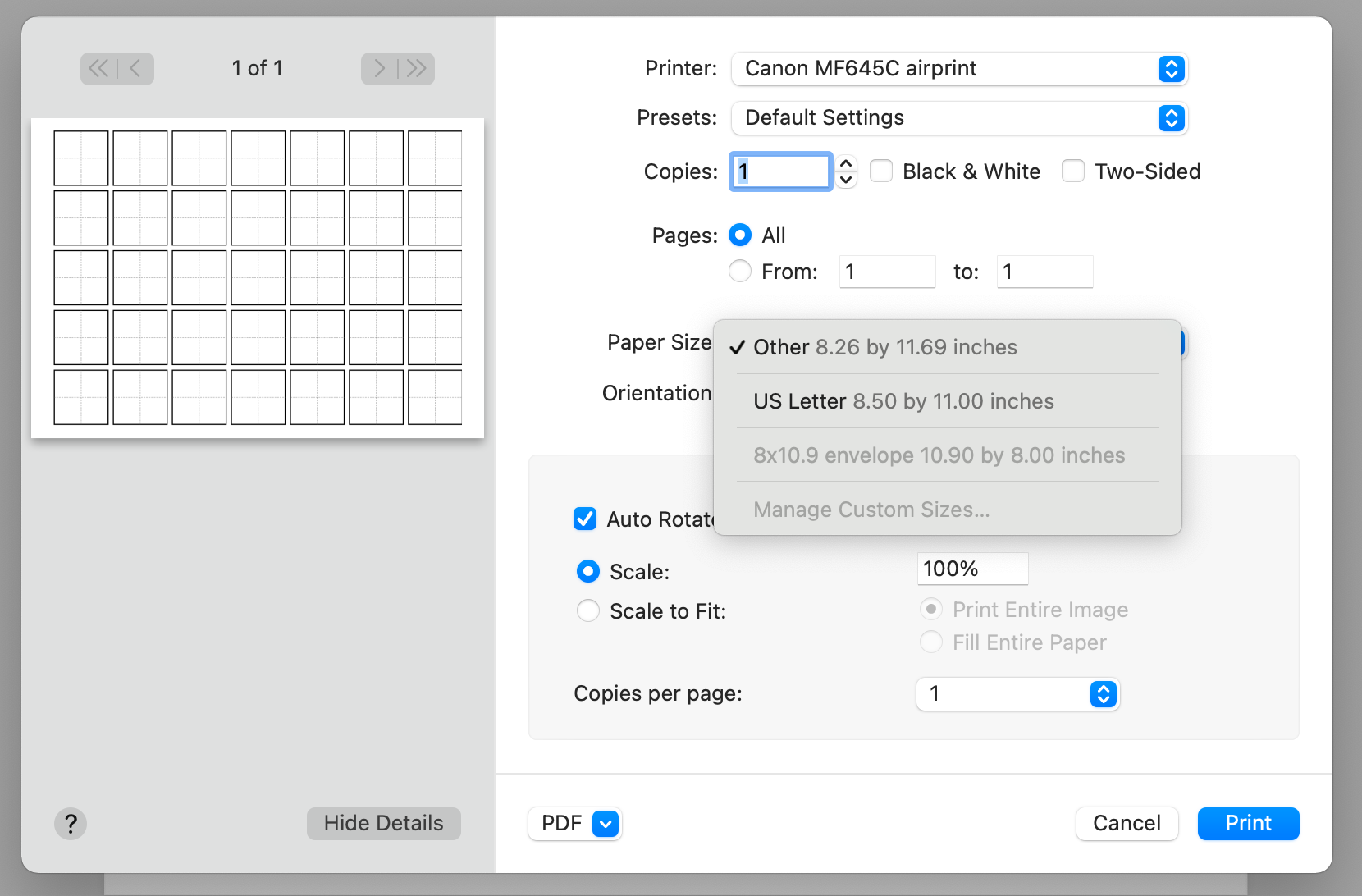Jump to the last preview page
The image size is (1362, 896).
click(417, 69)
